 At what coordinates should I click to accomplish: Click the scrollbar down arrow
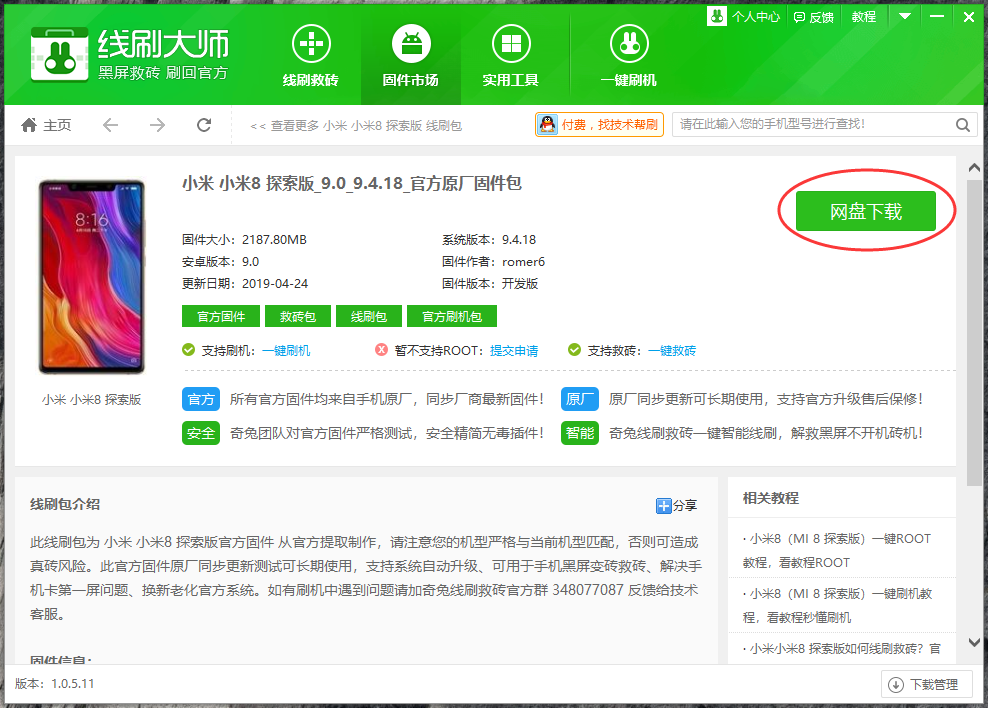click(974, 642)
